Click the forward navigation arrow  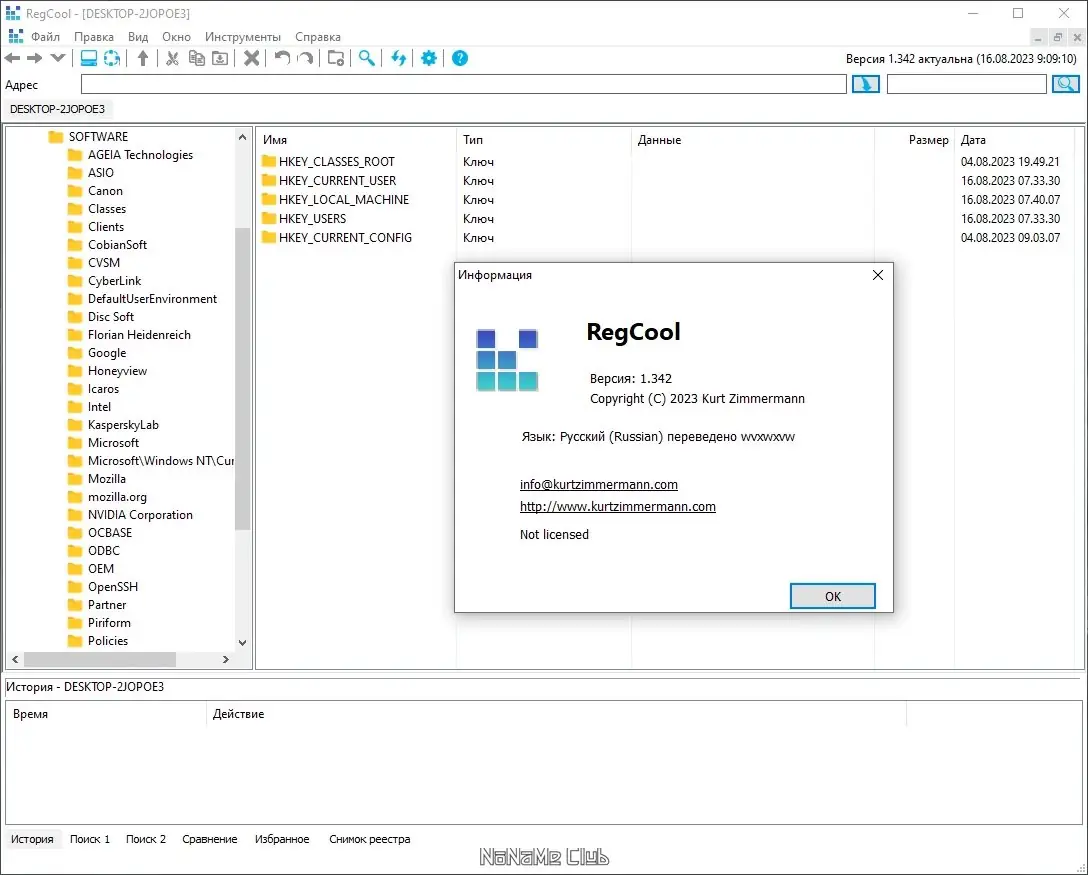(35, 58)
